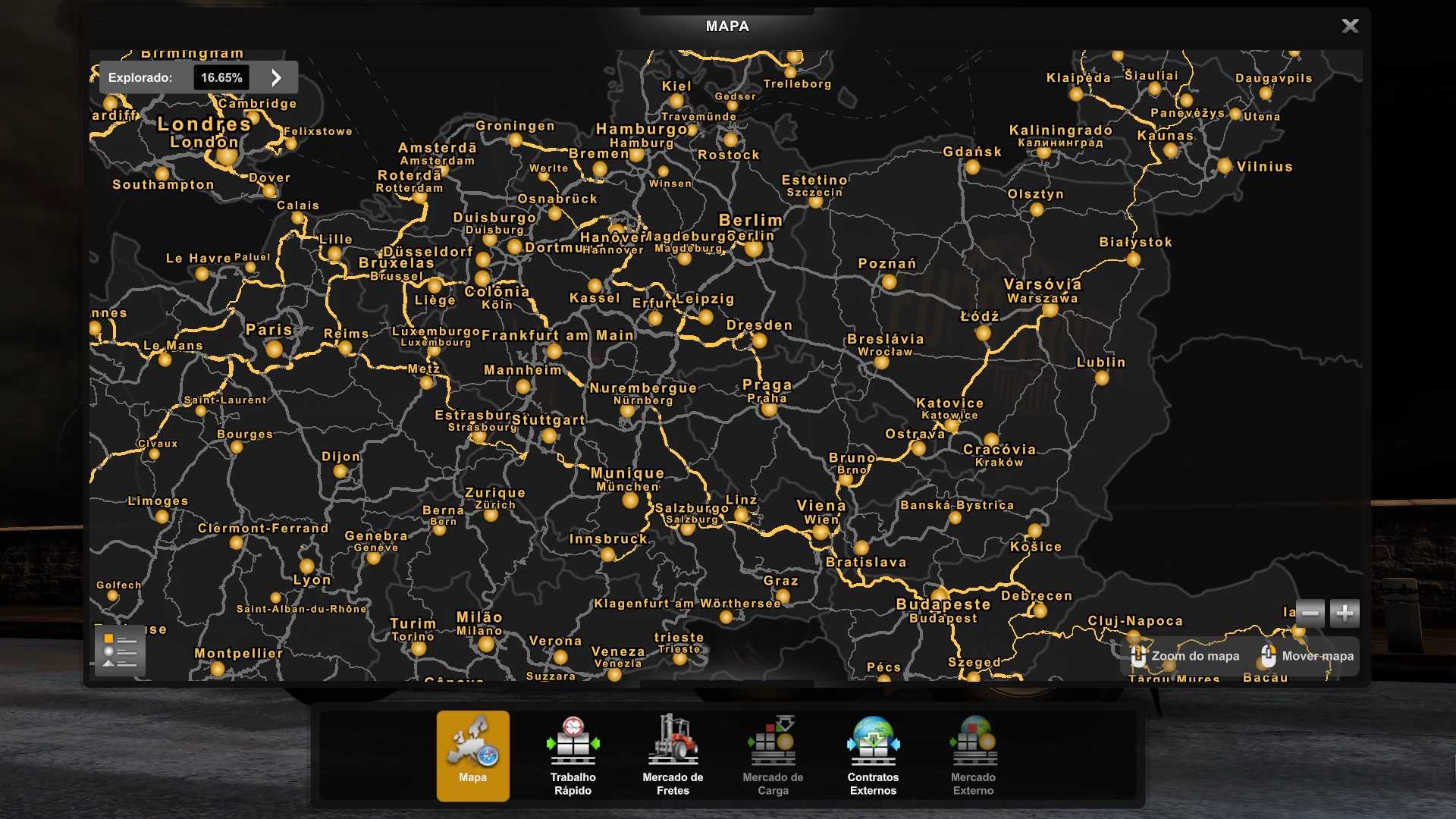This screenshot has width=1456, height=819.
Task: Select the Paris city marker
Action: pos(274,349)
